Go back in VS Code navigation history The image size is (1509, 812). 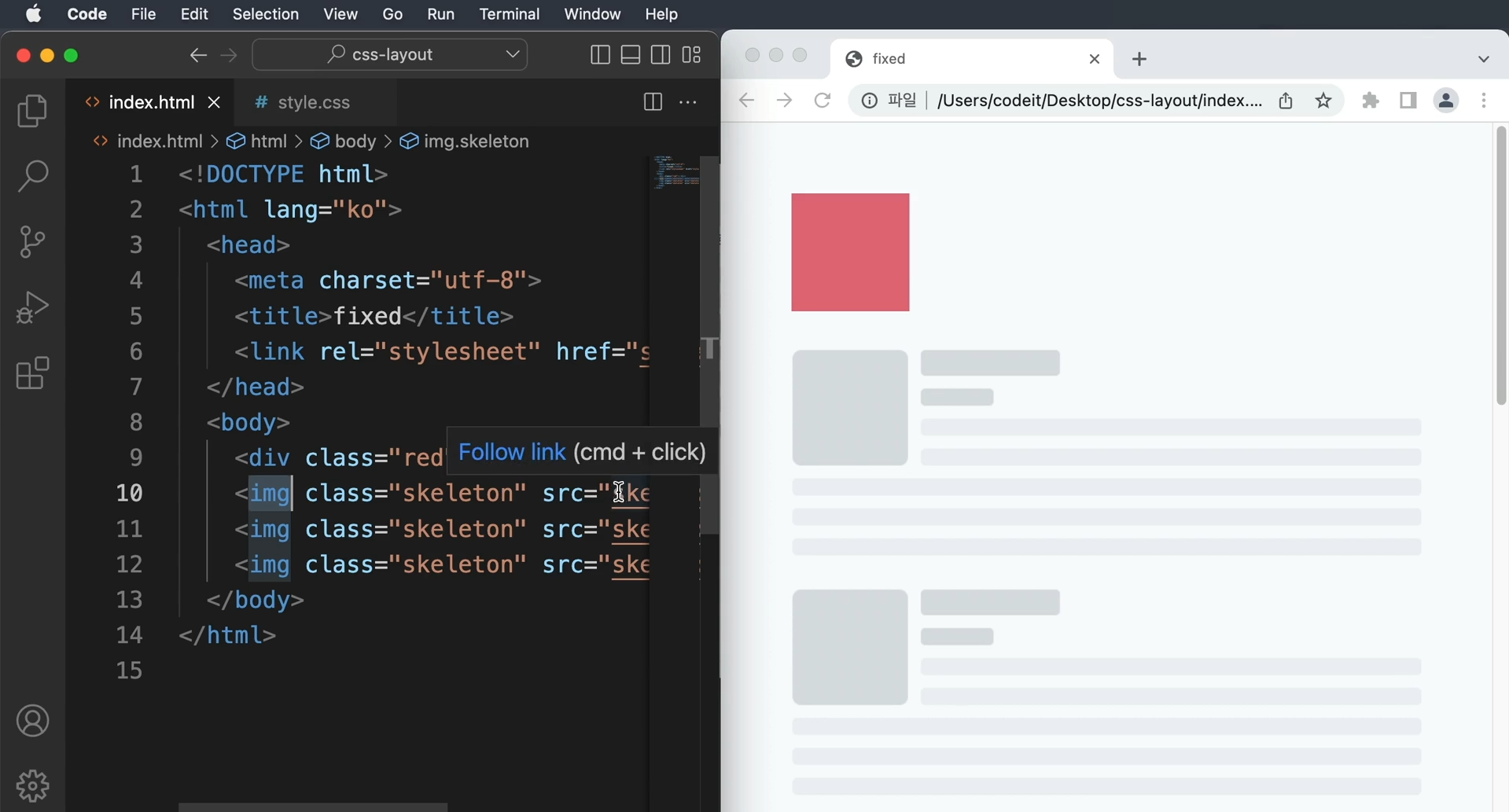pyautogui.click(x=198, y=55)
